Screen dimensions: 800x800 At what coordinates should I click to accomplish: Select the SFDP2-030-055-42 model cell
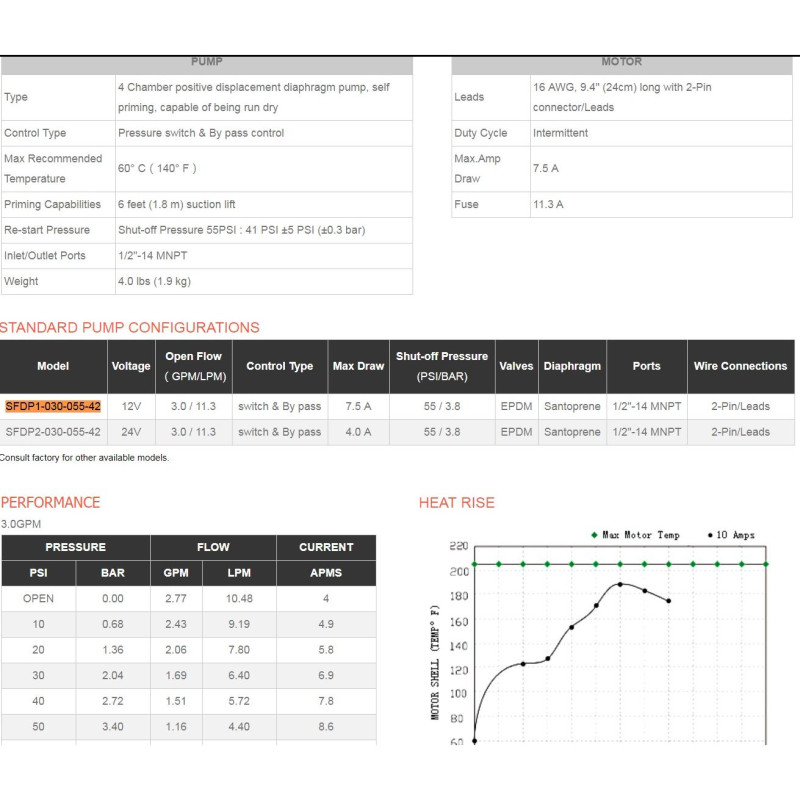coord(53,432)
